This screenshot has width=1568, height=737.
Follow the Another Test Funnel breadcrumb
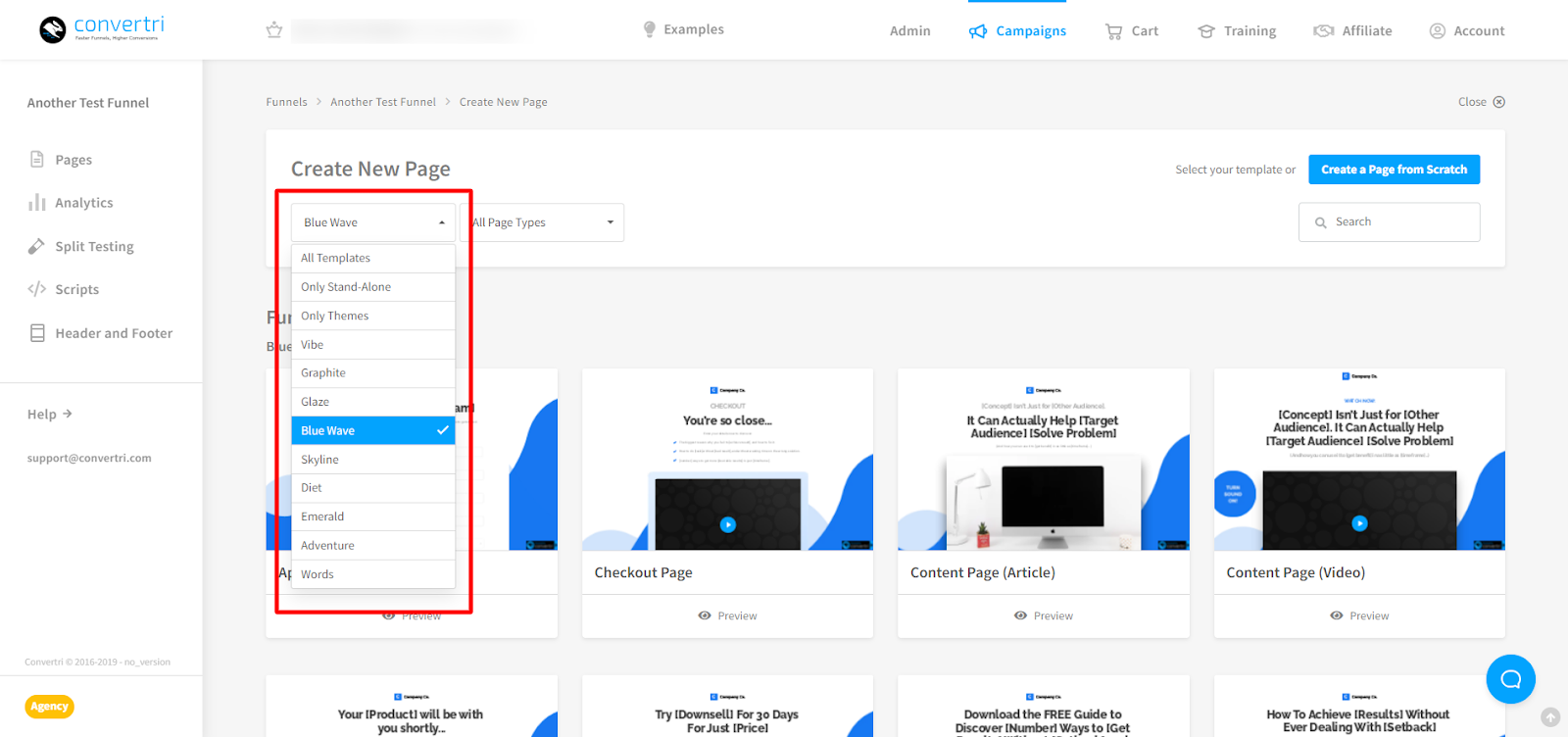point(382,102)
